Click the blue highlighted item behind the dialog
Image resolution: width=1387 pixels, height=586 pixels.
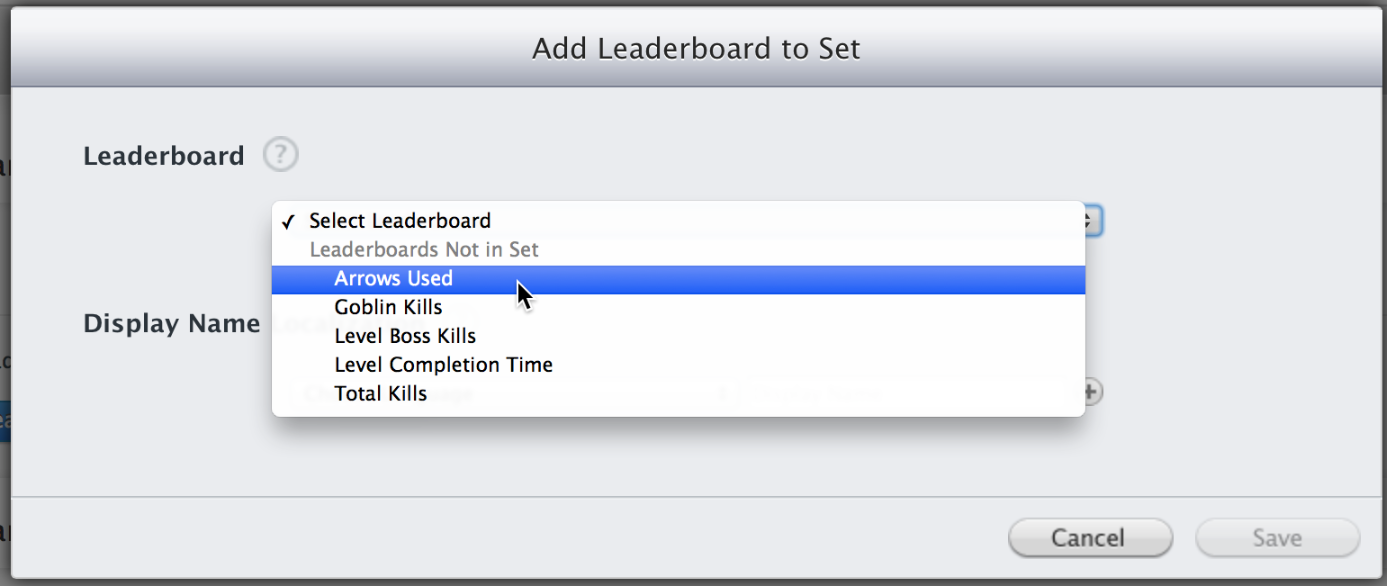(5, 422)
